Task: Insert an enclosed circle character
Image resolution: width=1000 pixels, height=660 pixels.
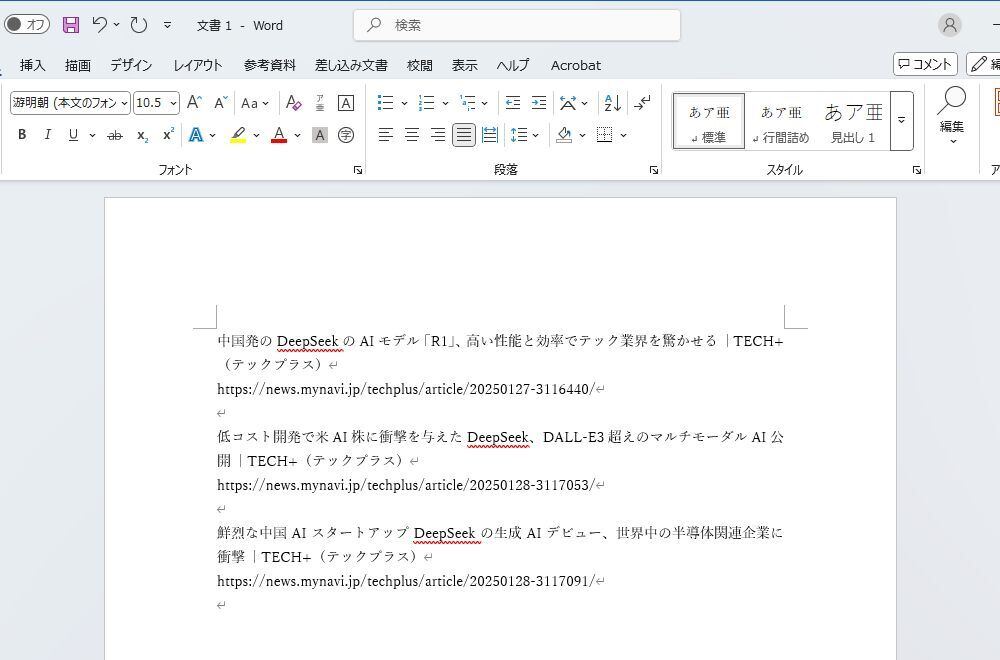Action: (346, 135)
